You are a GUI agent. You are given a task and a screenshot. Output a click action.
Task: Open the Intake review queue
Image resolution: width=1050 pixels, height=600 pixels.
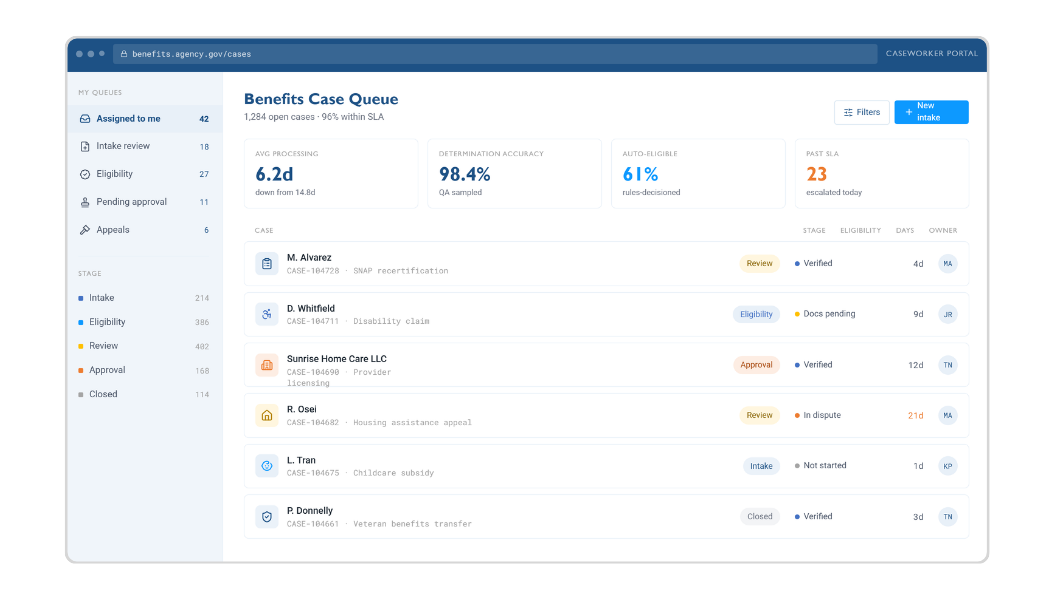pyautogui.click(x=145, y=146)
